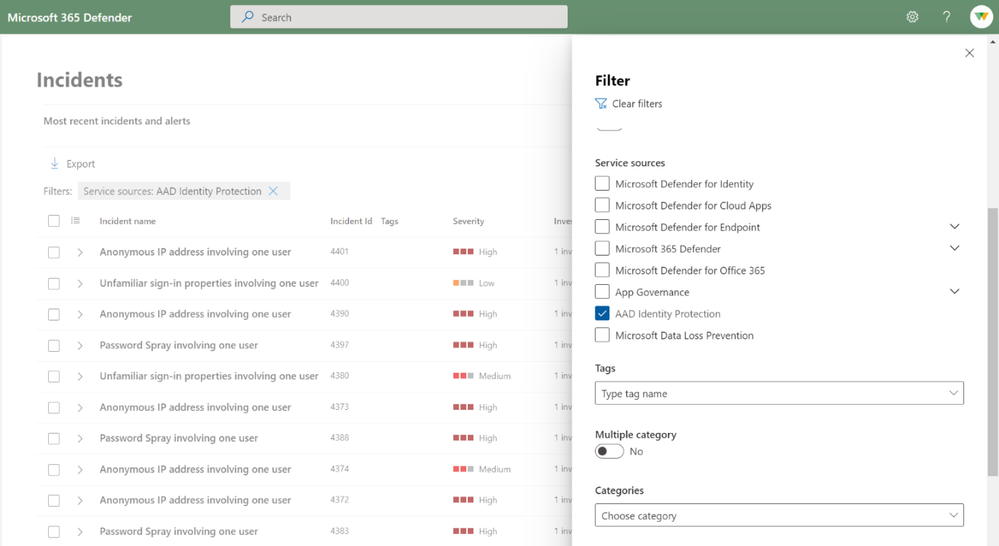
Task: Expand incident 4397 row
Action: pyautogui.click(x=80, y=345)
